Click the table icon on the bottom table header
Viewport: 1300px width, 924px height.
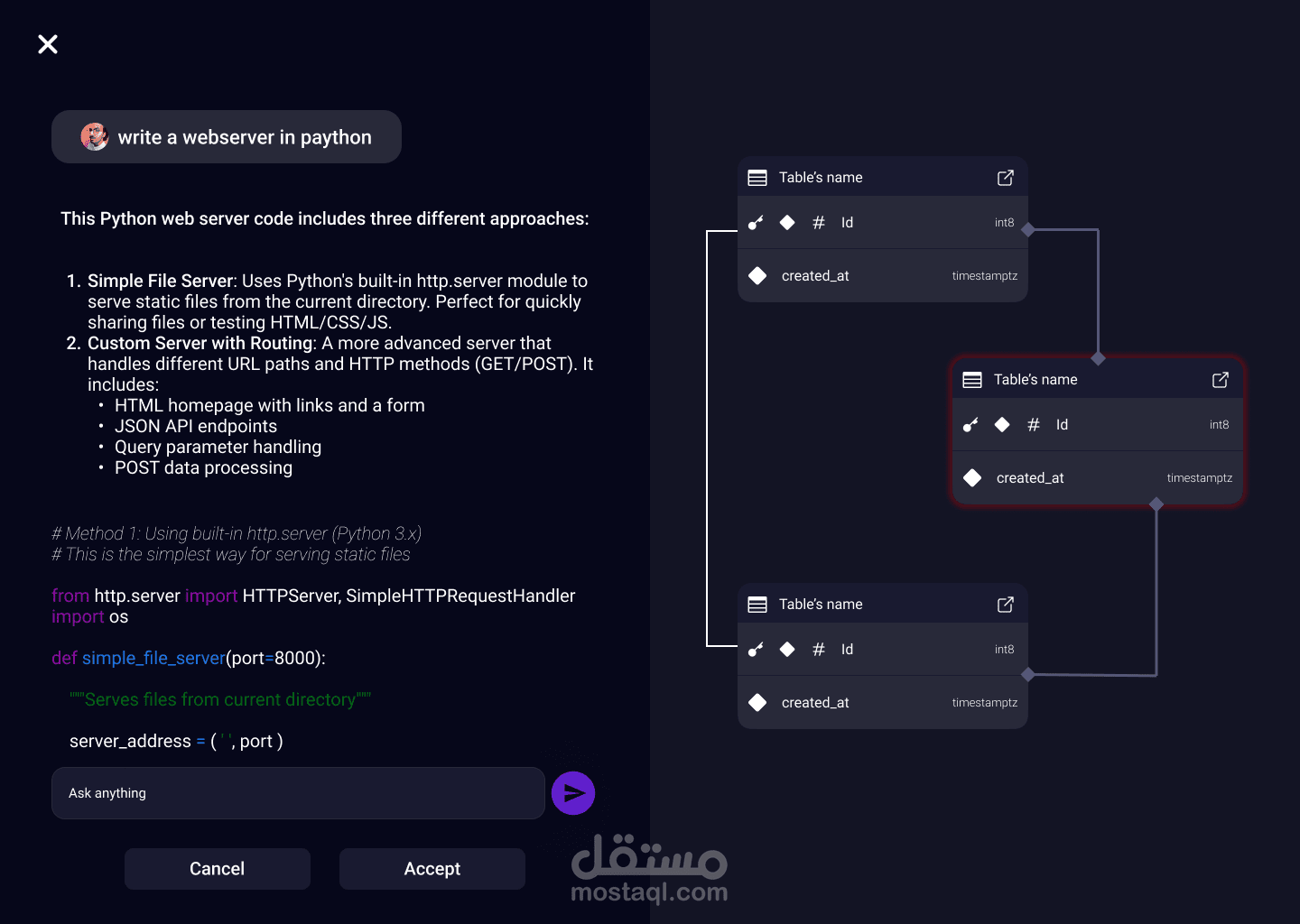point(757,604)
